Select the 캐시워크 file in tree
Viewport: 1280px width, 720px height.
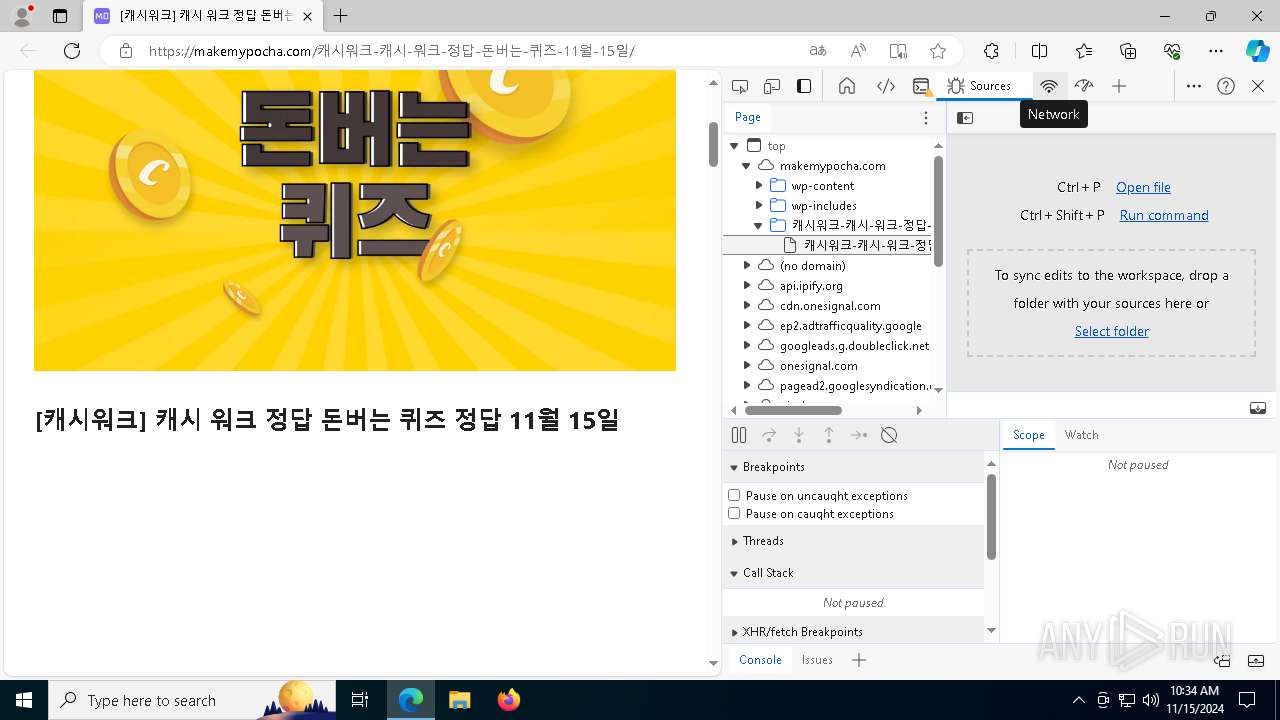(x=828, y=245)
